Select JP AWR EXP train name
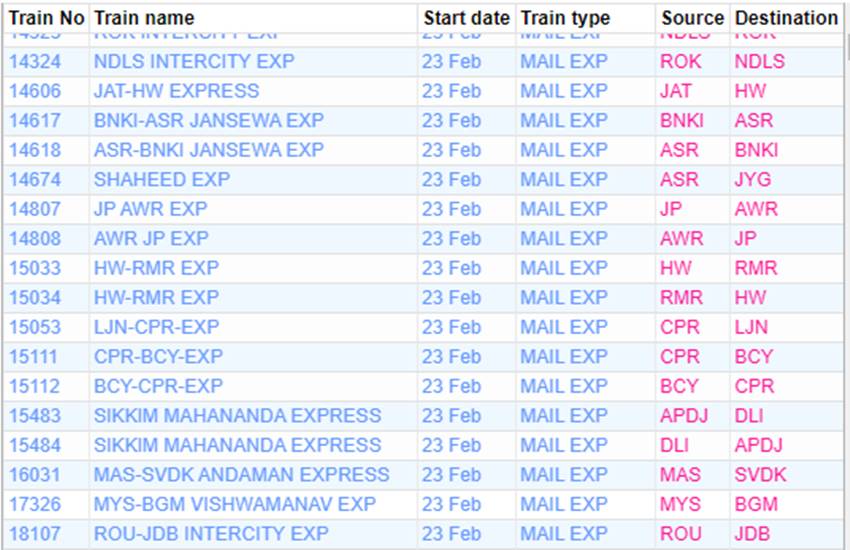This screenshot has width=850, height=550. 150,209
